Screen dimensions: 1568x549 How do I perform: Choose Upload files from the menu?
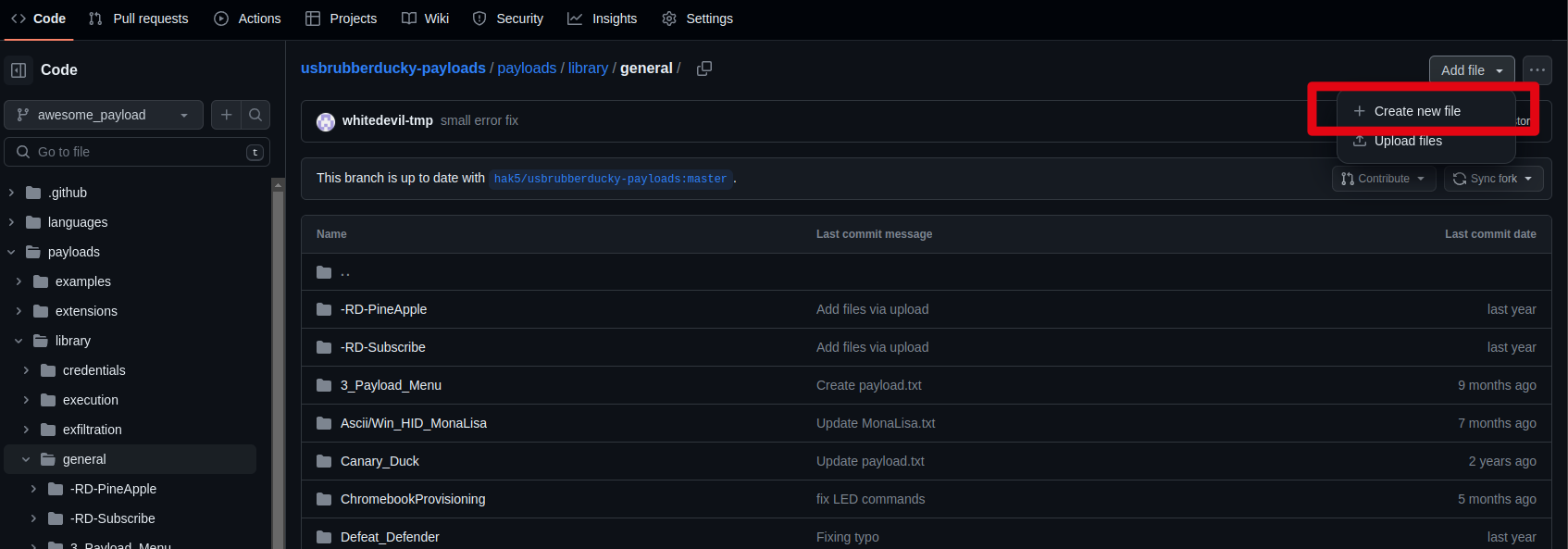(1407, 141)
